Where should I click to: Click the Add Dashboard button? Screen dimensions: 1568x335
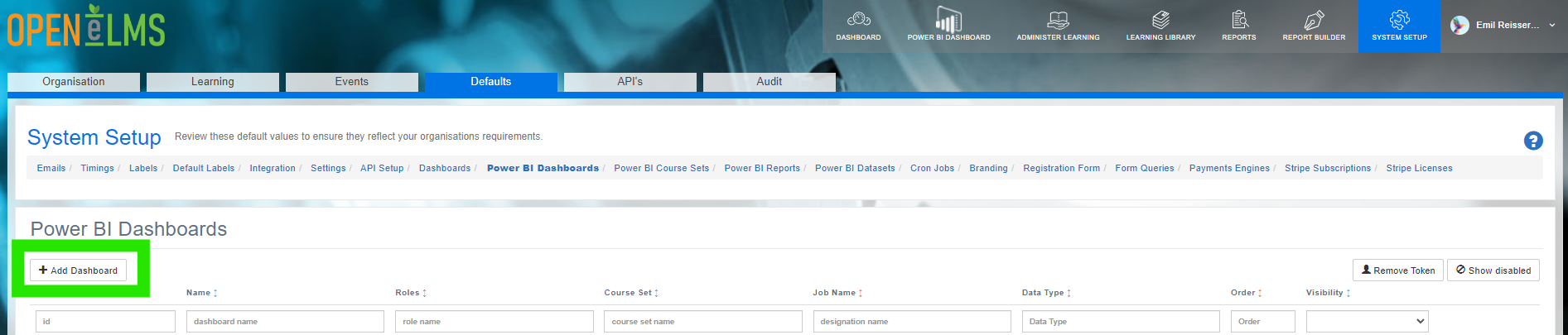pos(78,270)
